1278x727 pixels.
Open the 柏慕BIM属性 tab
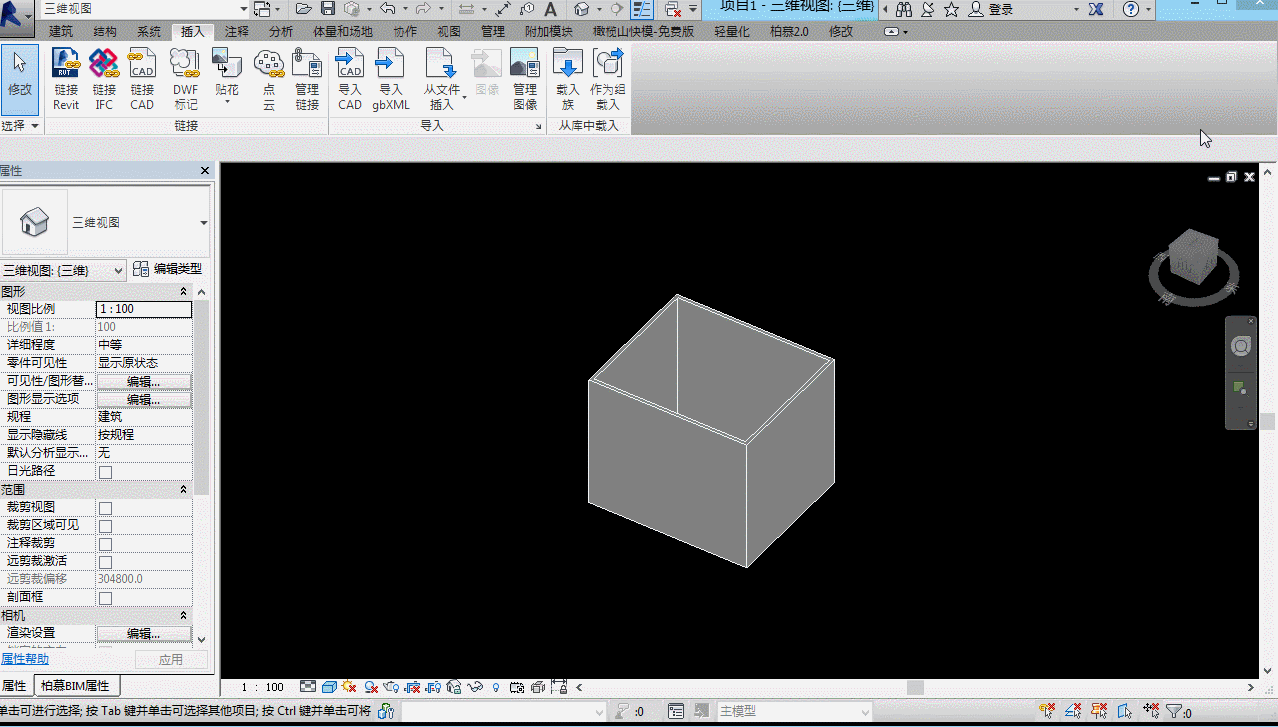[77, 685]
